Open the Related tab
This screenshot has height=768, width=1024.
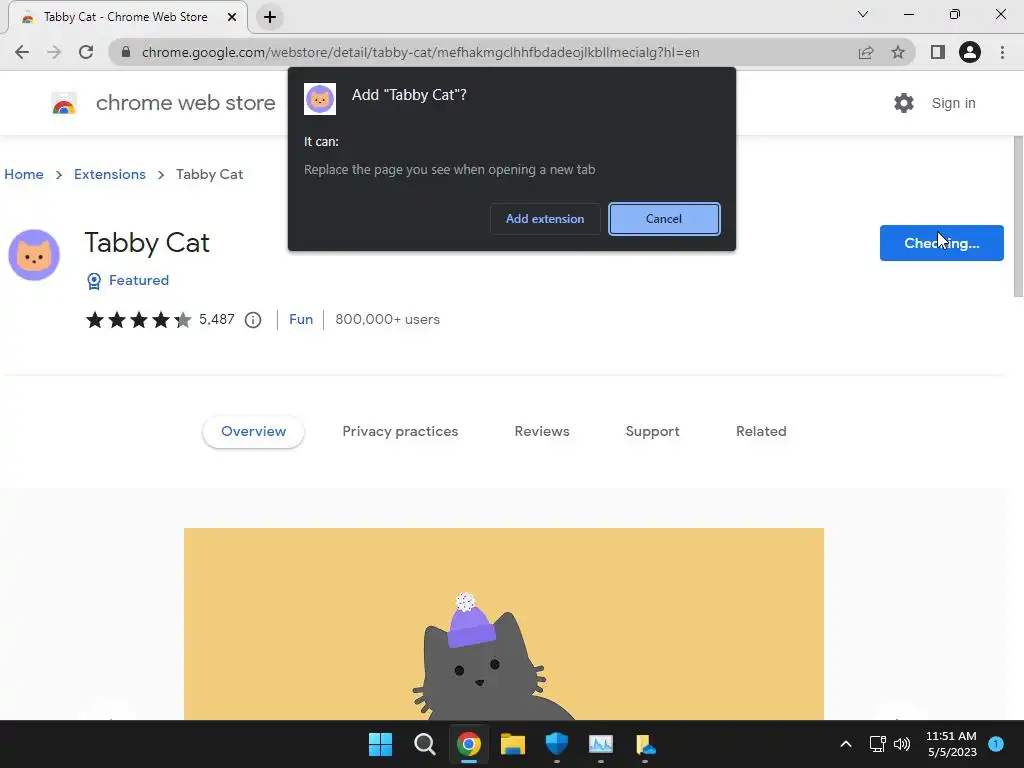tap(761, 432)
